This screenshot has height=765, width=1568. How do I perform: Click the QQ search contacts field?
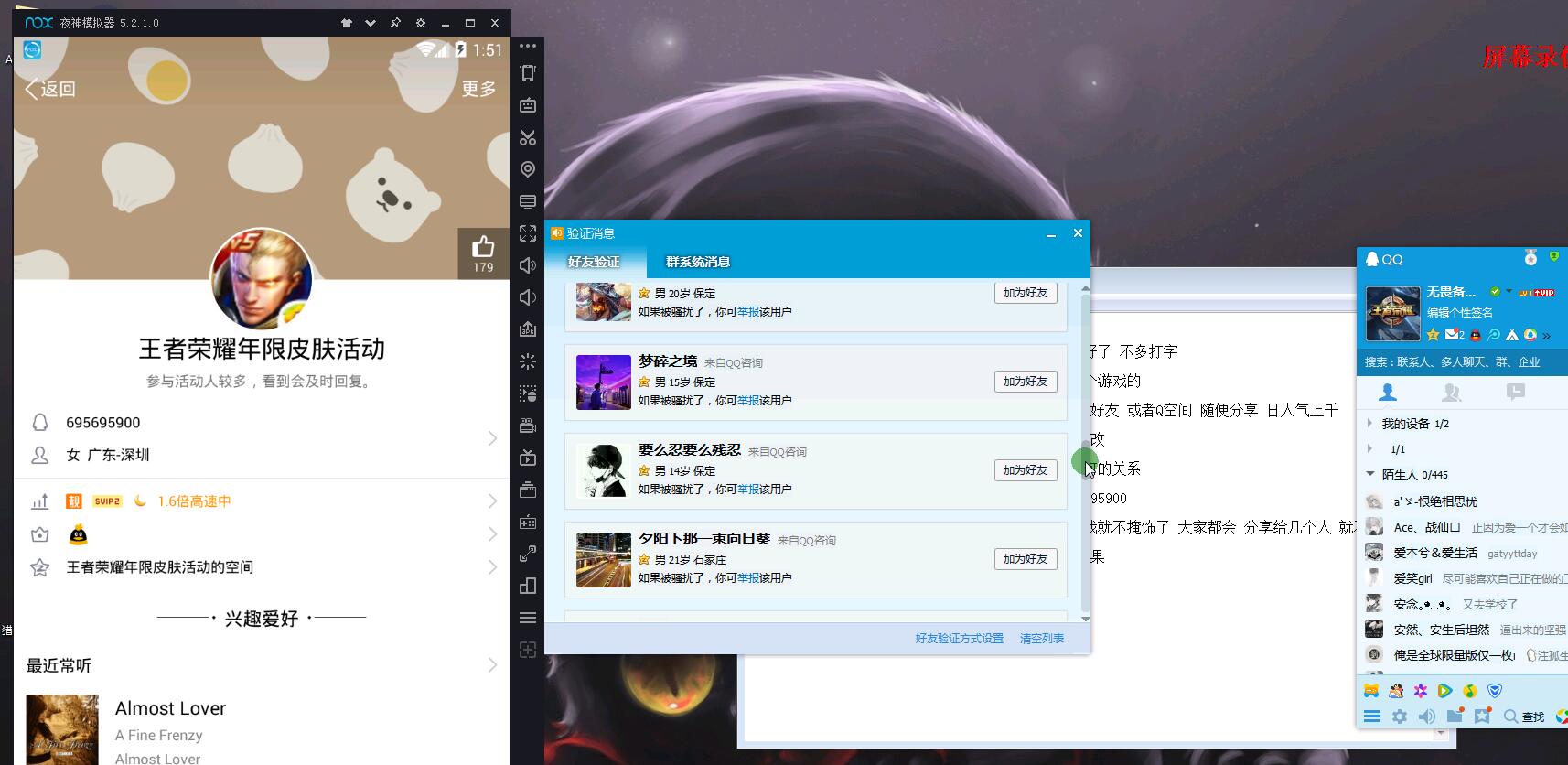pyautogui.click(x=1455, y=362)
